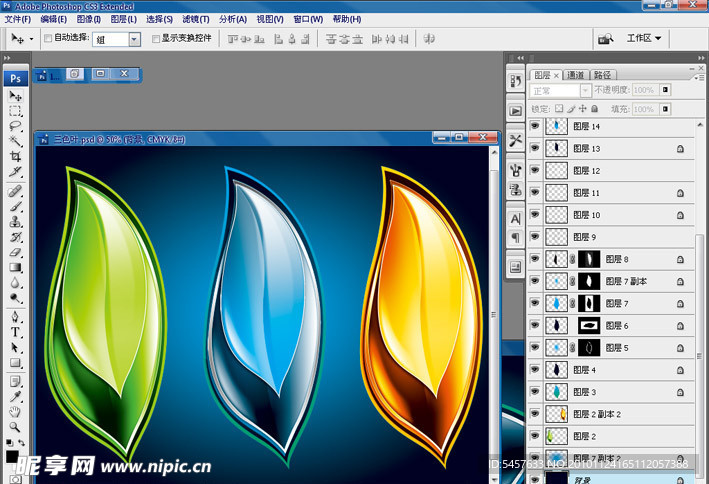Screen dimensions: 709x484
Task: Pick the Crop tool
Action: [15, 157]
